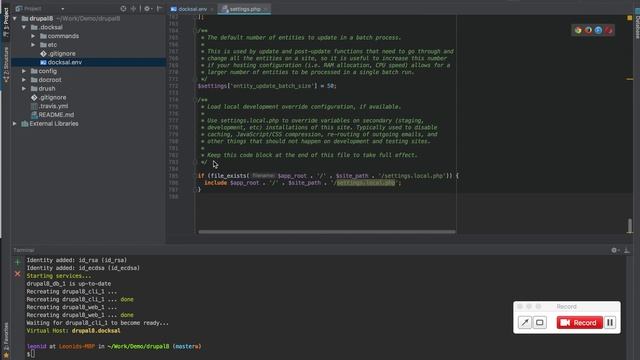The width and height of the screenshot is (640, 360).
Task: Select arrow annotation tool in Record window
Action: [525, 322]
